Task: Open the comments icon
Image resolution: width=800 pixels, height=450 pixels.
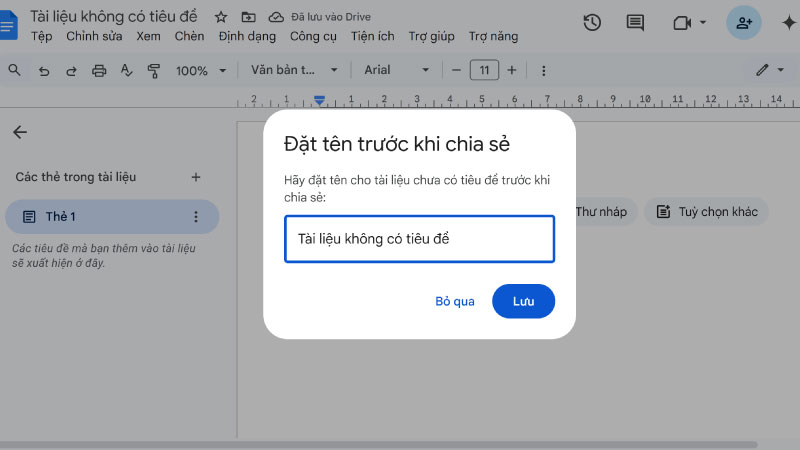Action: [634, 22]
